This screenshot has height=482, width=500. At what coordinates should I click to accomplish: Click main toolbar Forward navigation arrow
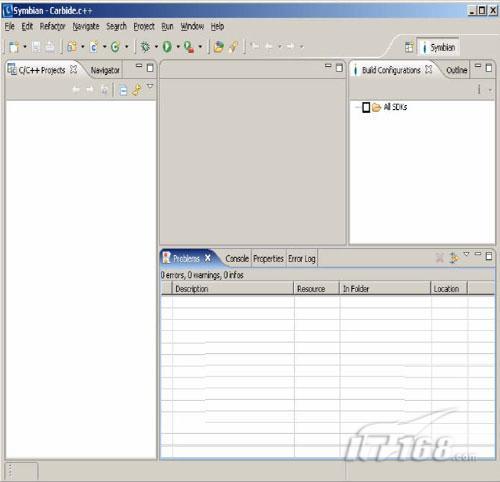291,46
